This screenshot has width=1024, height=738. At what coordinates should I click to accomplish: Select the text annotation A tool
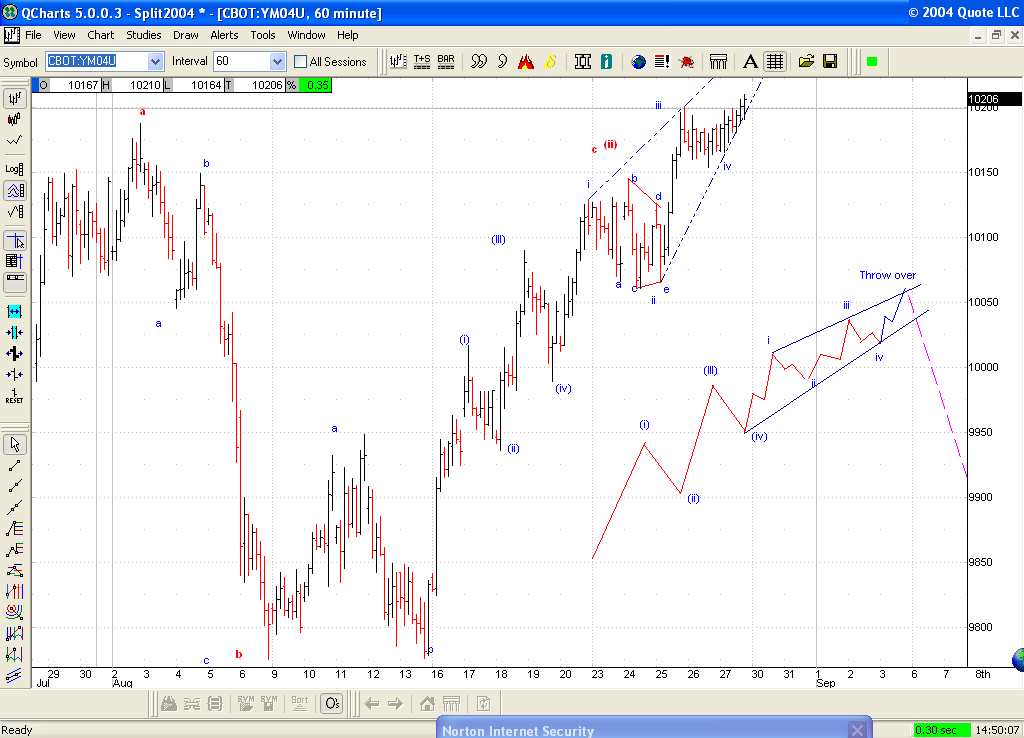click(750, 61)
